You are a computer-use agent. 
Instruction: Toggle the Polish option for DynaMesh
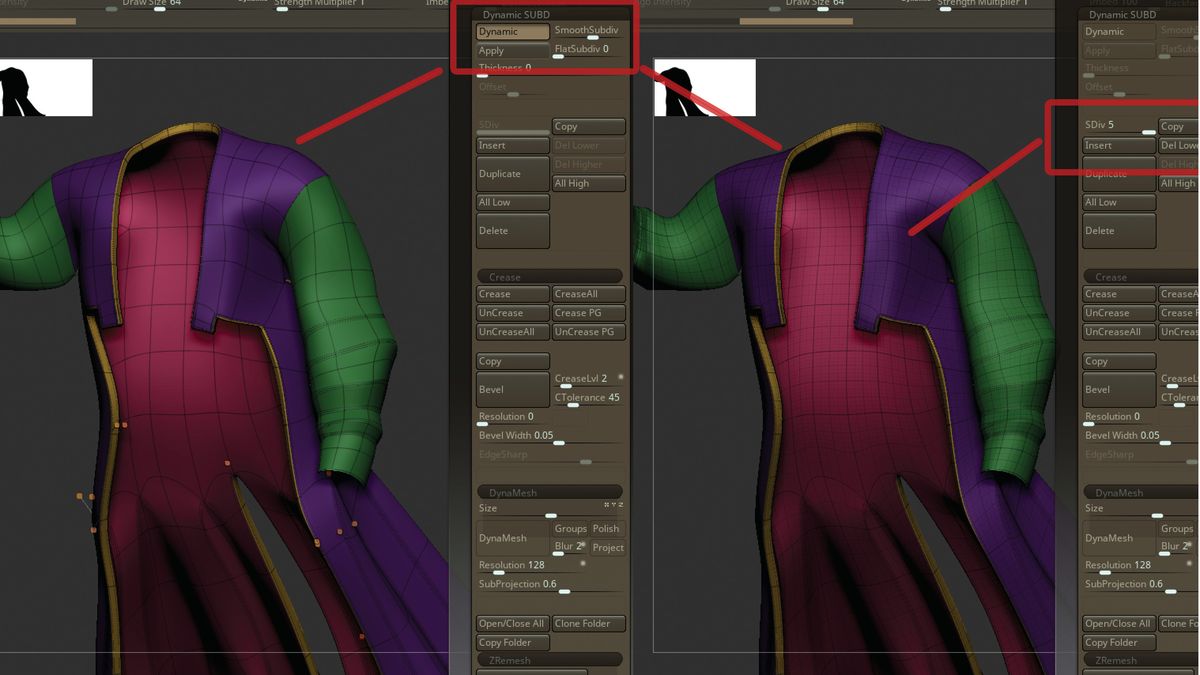[606, 528]
